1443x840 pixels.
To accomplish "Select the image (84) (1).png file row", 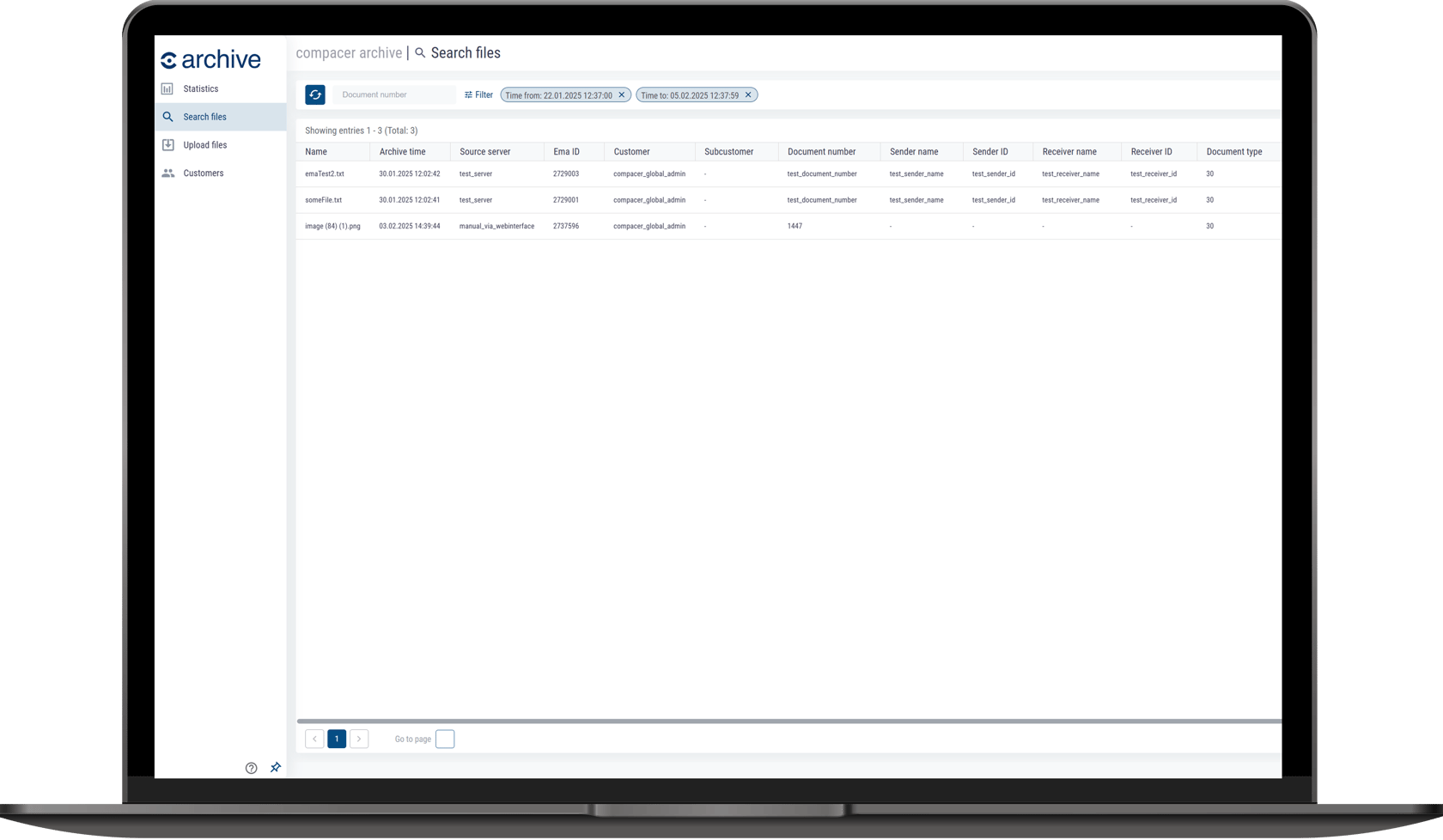I will pos(788,227).
